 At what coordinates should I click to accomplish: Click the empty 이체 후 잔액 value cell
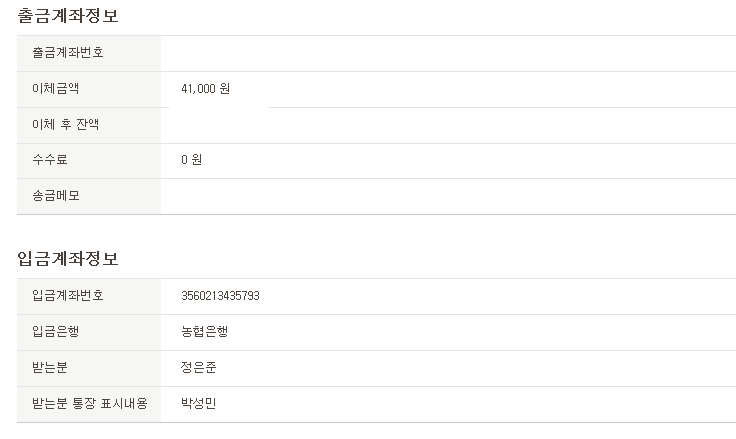pos(448,125)
